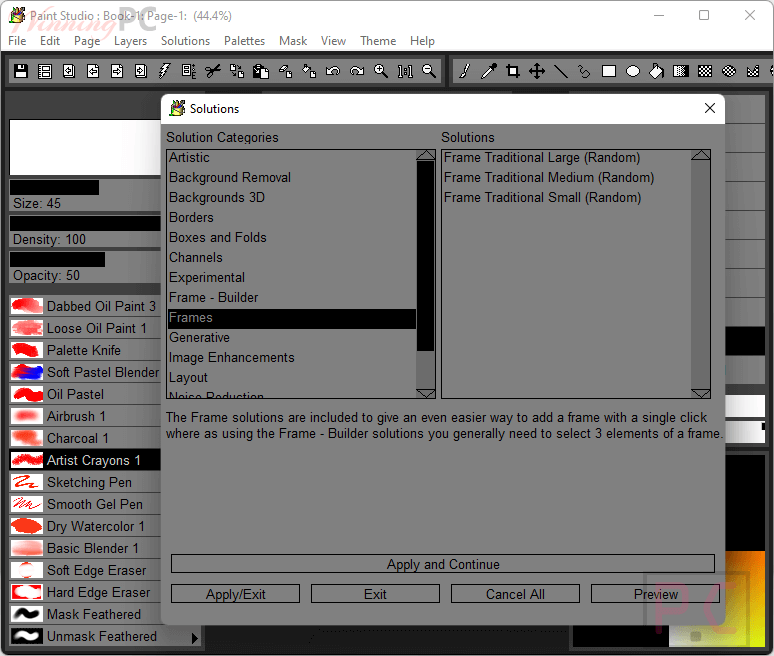774x656 pixels.
Task: Select the Move four-arrow tool
Action: [x=537, y=72]
